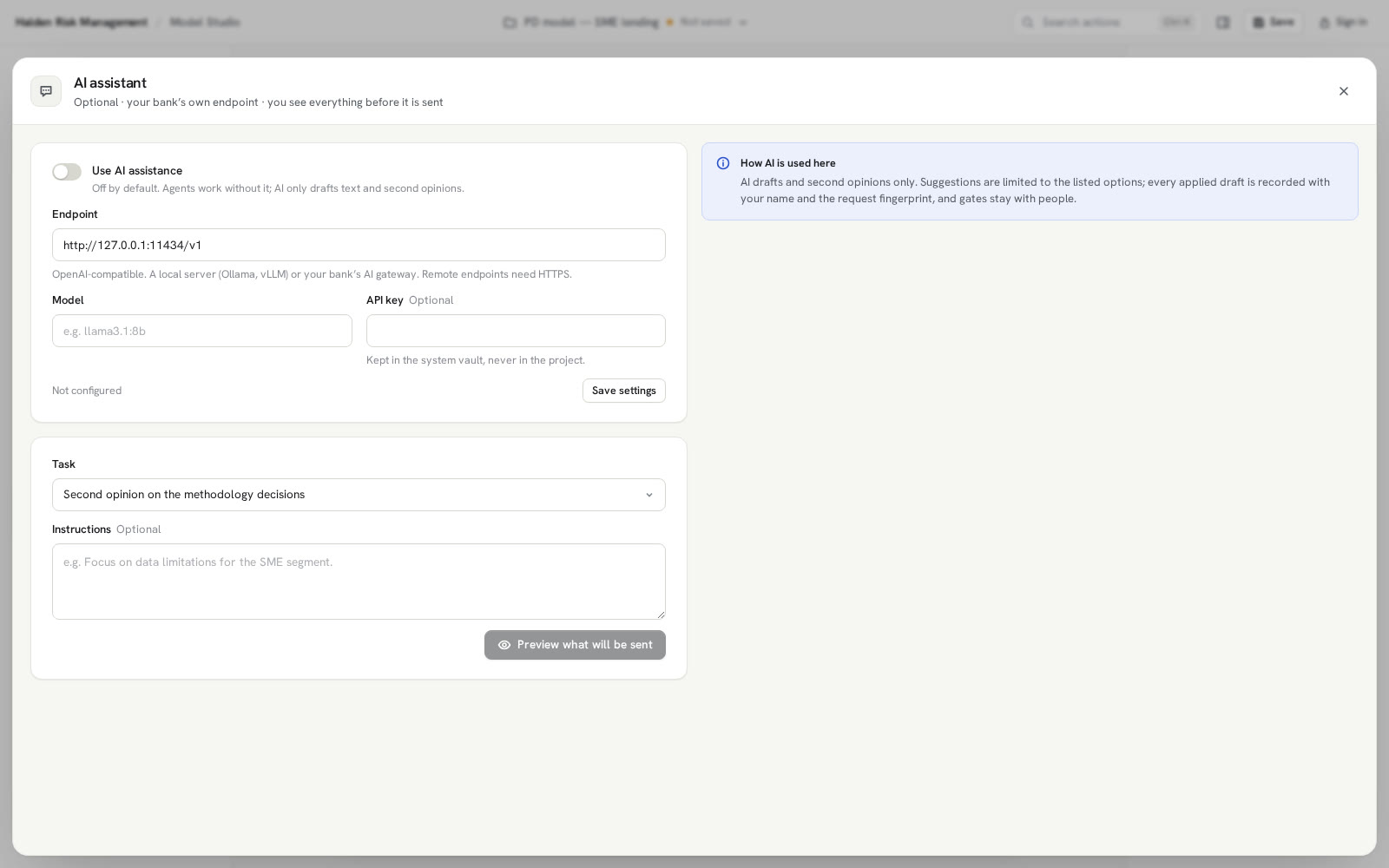Click the Halden Risk Management breadcrumb
Screen dimensions: 1389x868
pos(82,23)
